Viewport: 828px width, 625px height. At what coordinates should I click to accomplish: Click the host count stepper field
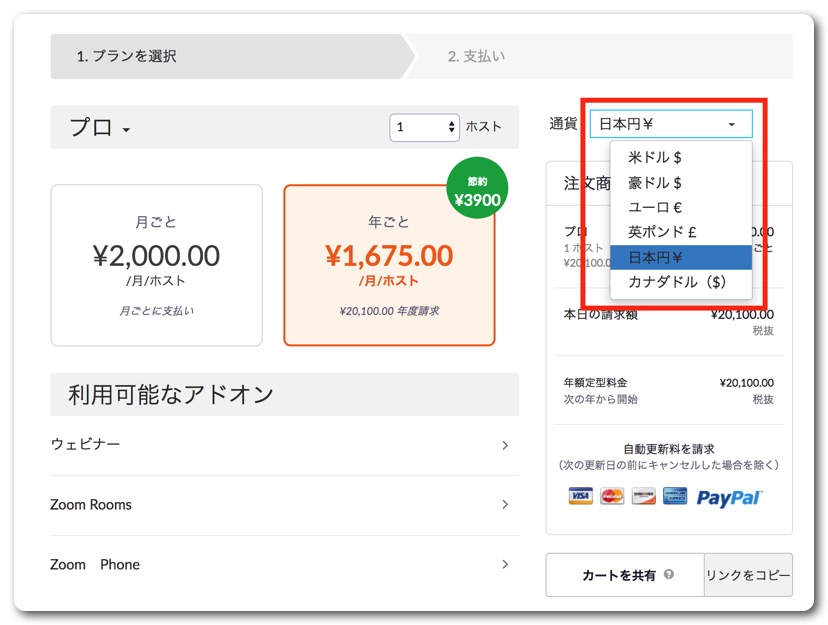424,127
